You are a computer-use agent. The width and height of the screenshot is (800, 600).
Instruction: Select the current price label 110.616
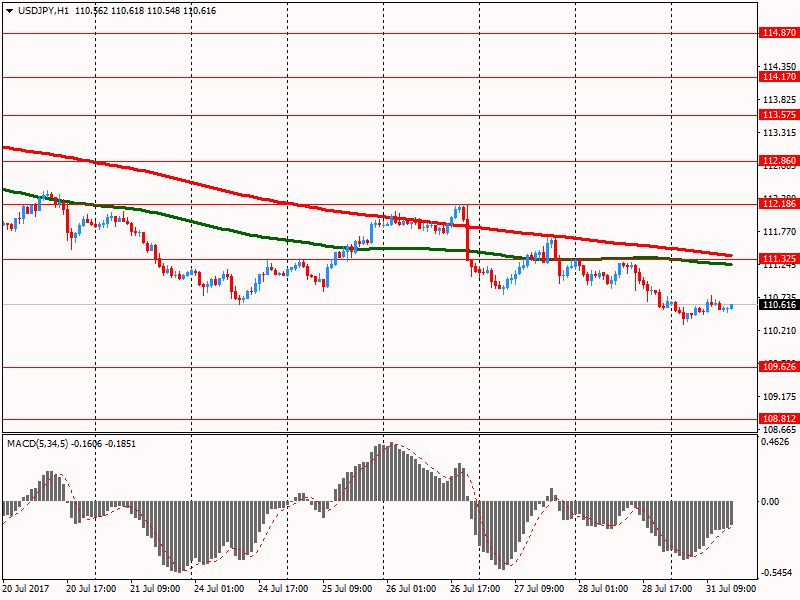point(779,305)
